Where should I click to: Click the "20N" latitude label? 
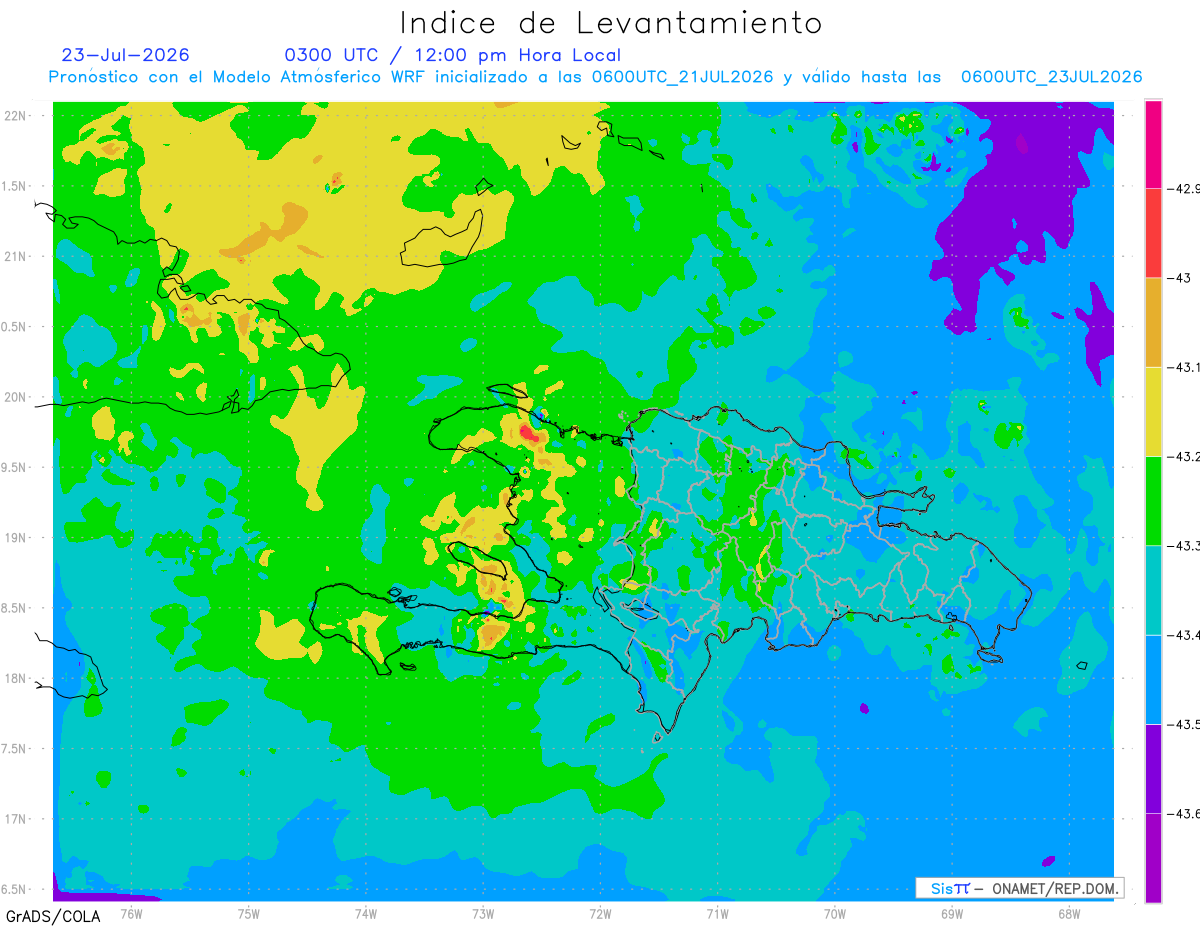tap(16, 397)
